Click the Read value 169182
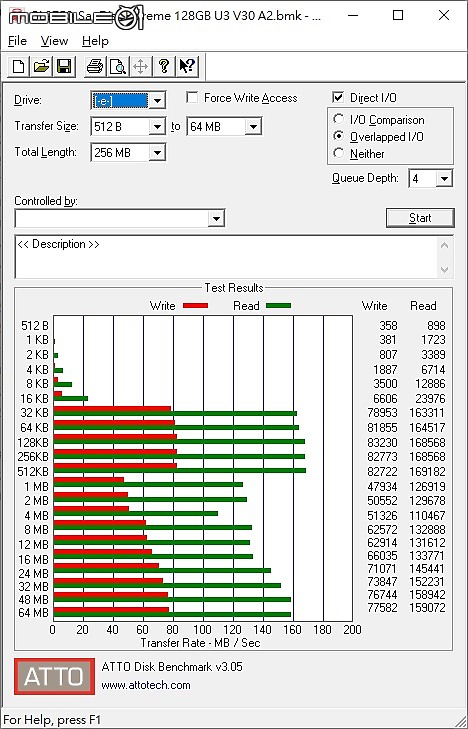Screen dimensions: 468x729 point(427,471)
